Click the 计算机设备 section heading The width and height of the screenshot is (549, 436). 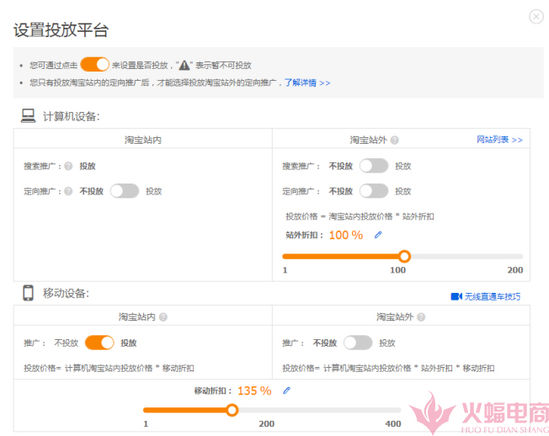pyautogui.click(x=71, y=116)
